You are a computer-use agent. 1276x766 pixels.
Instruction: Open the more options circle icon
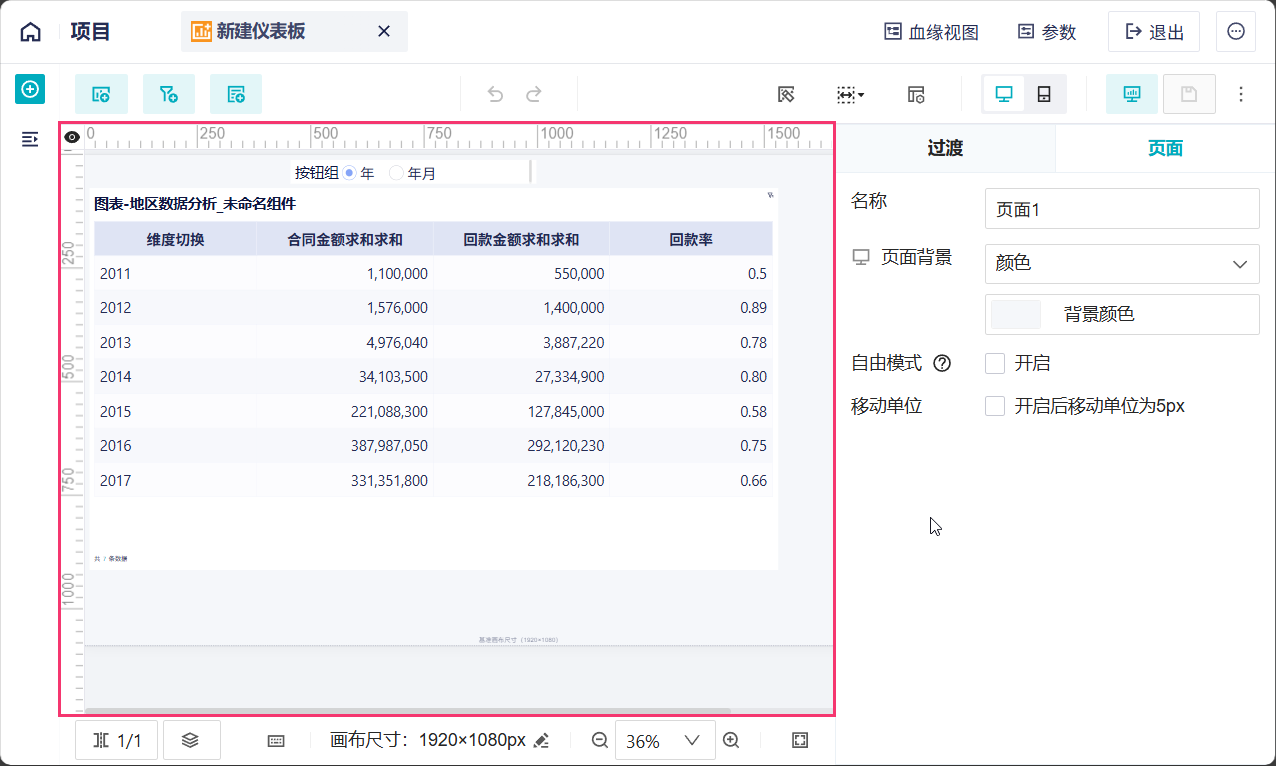1236,32
